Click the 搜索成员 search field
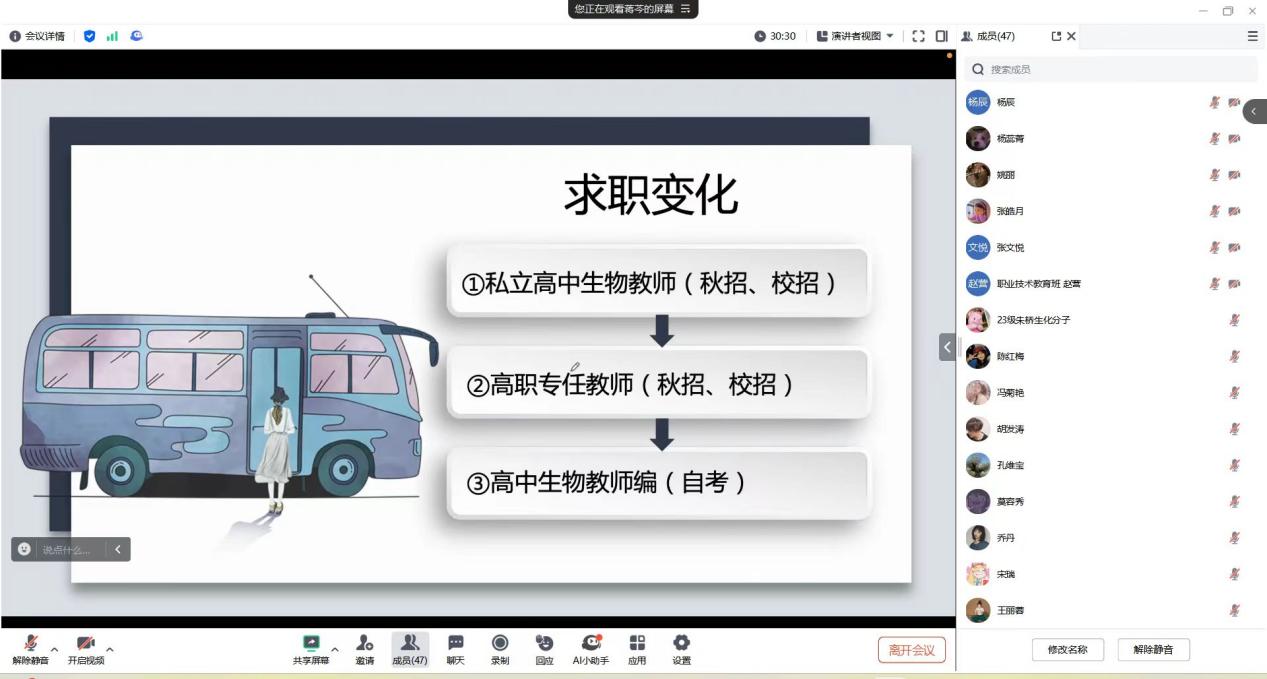Viewport: 1267px width, 679px height. [1110, 69]
